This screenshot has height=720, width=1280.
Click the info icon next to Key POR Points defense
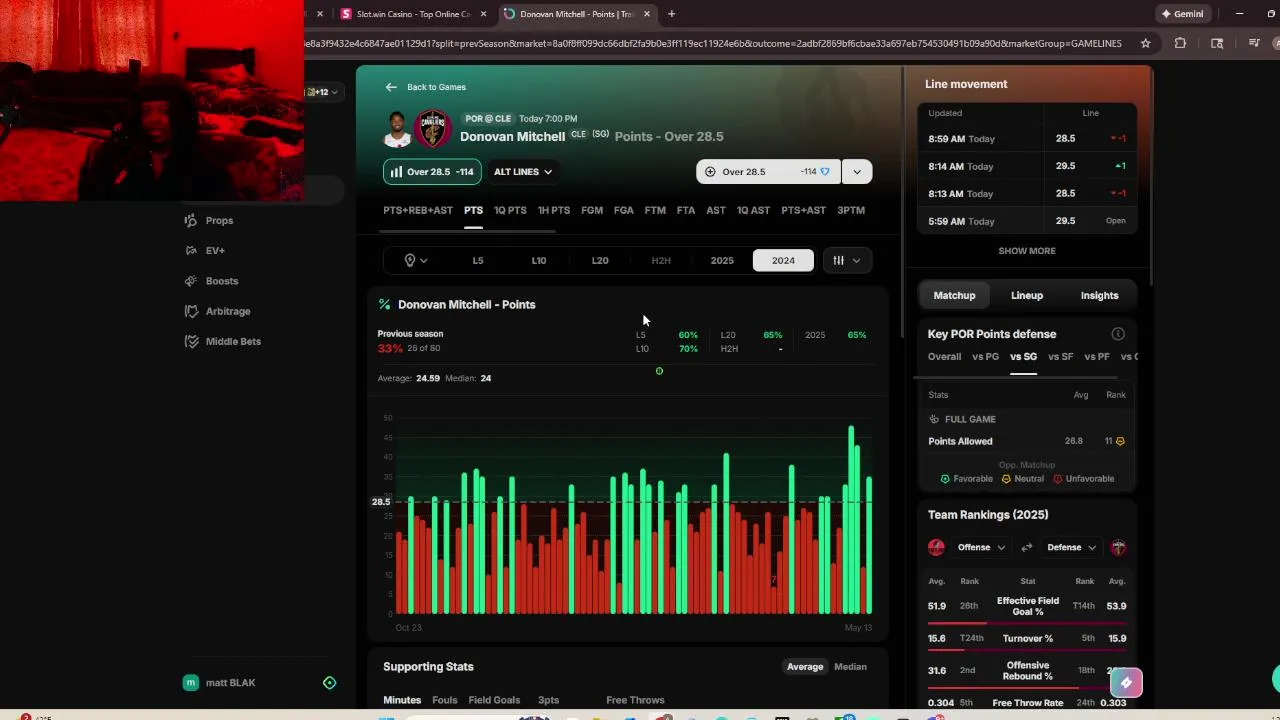click(x=1118, y=334)
